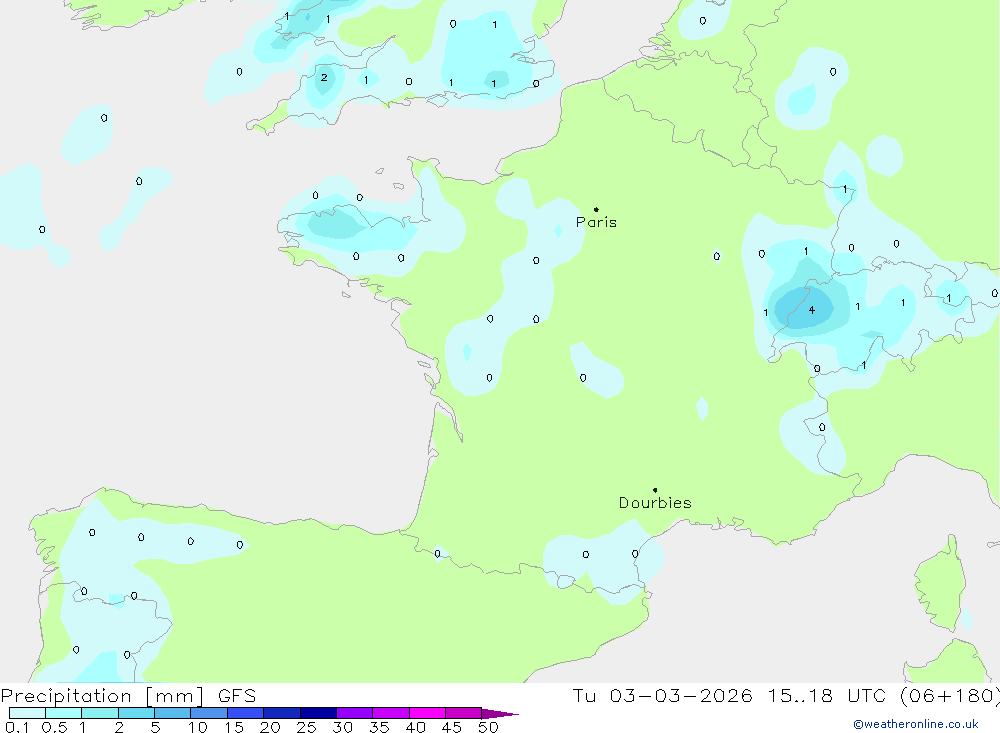
Task: Click the legend arrow tip at 50
Action: tap(501, 714)
